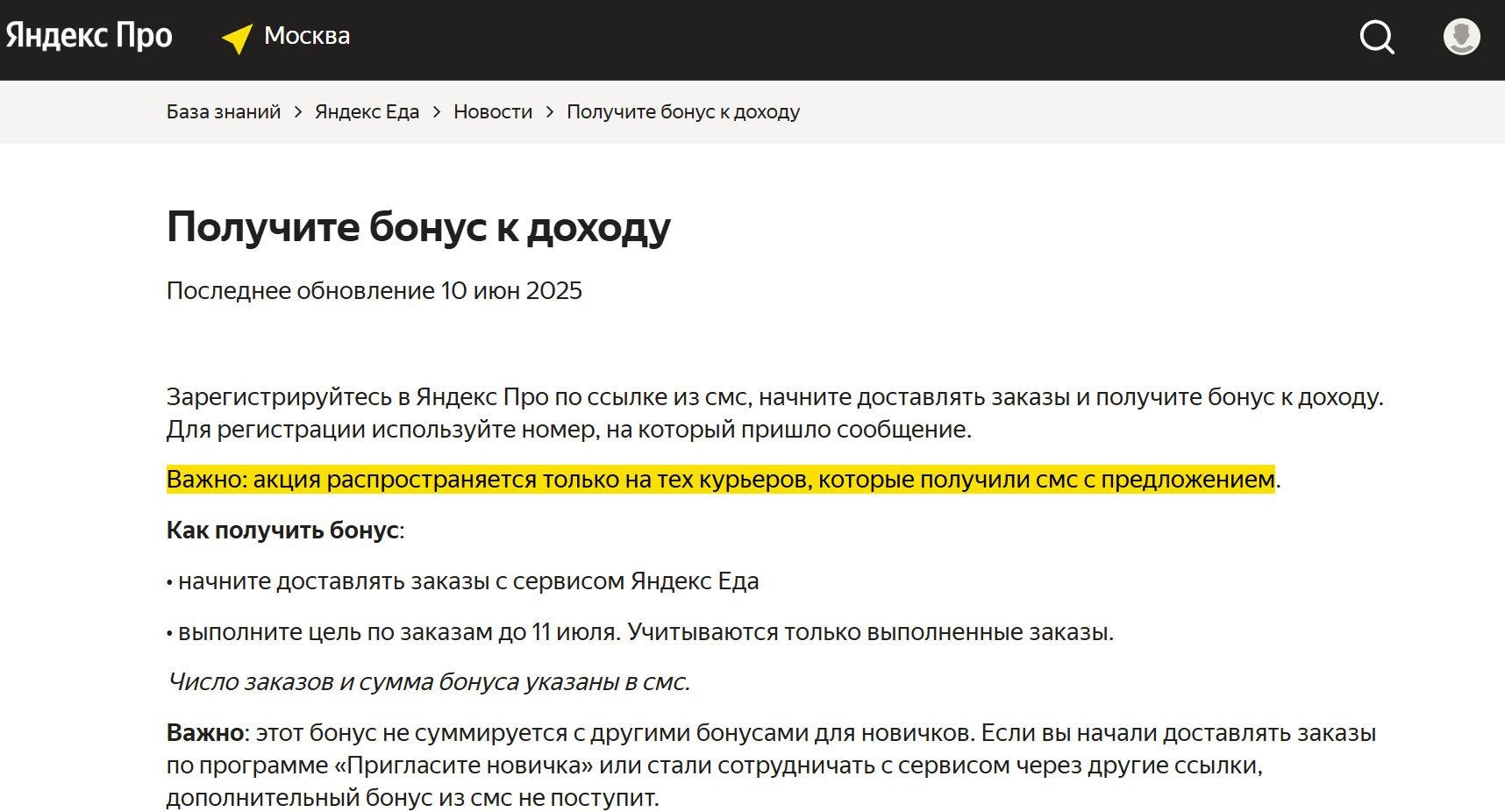Select Получите бонус к доходу breadcrumb
The width and height of the screenshot is (1505, 812).
tap(683, 112)
